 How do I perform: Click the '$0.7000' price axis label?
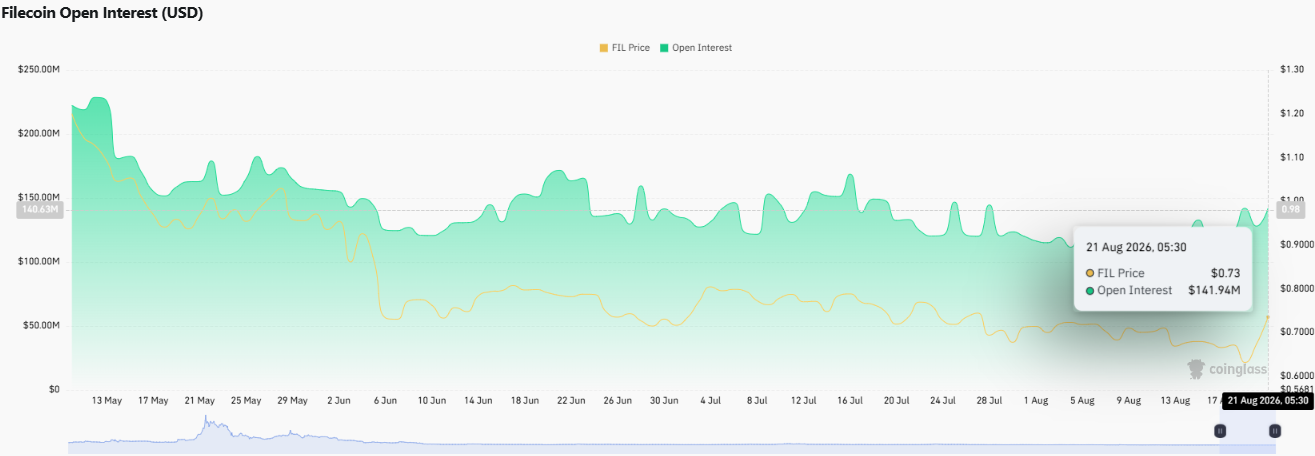pyautogui.click(x=1296, y=331)
